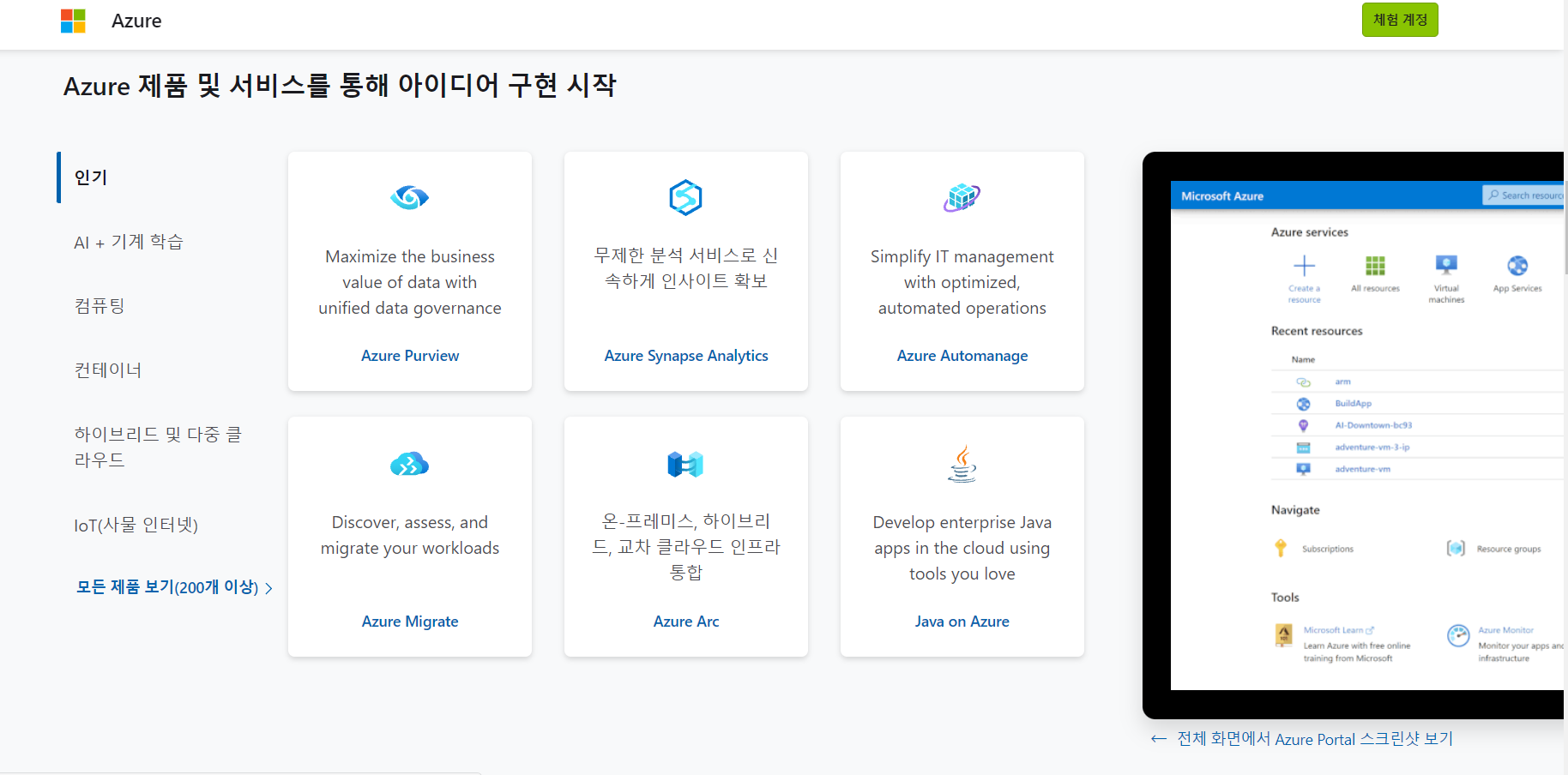Click Create a resource plus icon in portal screenshot
The width and height of the screenshot is (1568, 775).
click(x=1304, y=265)
